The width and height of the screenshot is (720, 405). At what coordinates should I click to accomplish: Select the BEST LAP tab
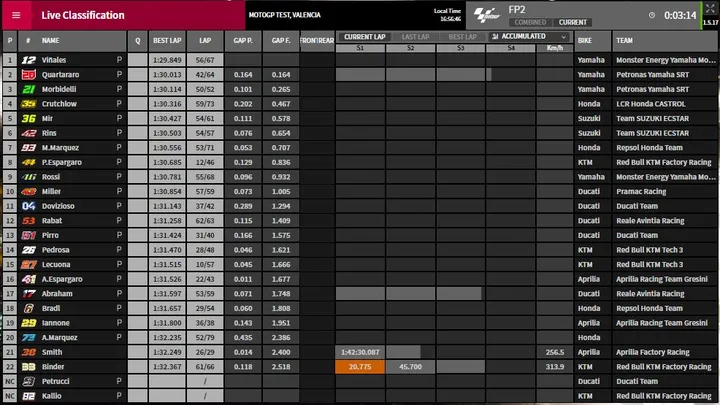462,37
